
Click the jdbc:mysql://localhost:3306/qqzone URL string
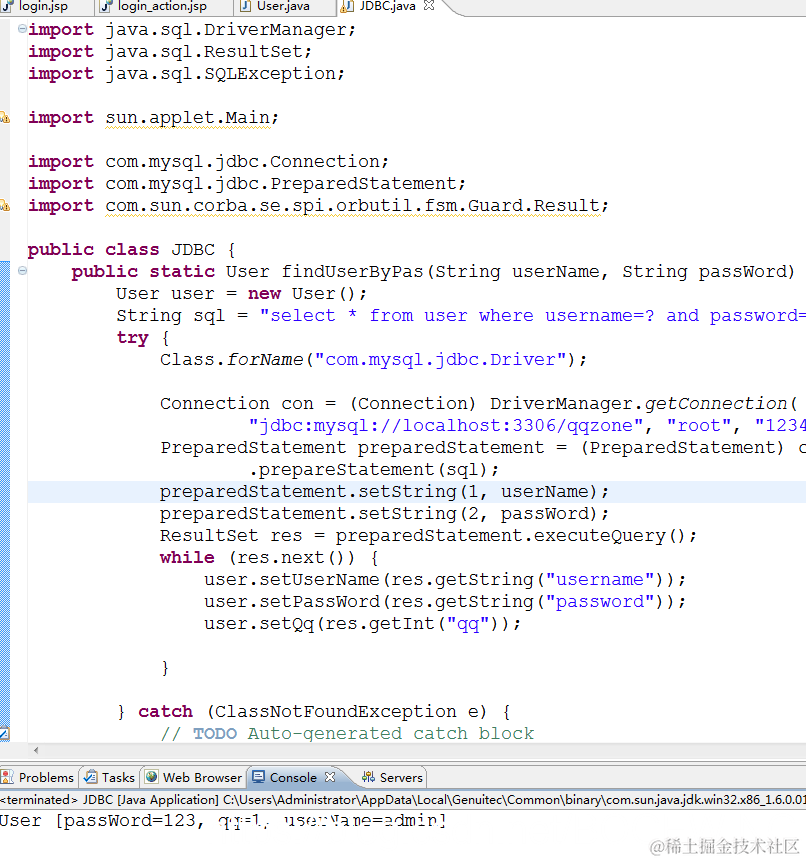coord(445,426)
